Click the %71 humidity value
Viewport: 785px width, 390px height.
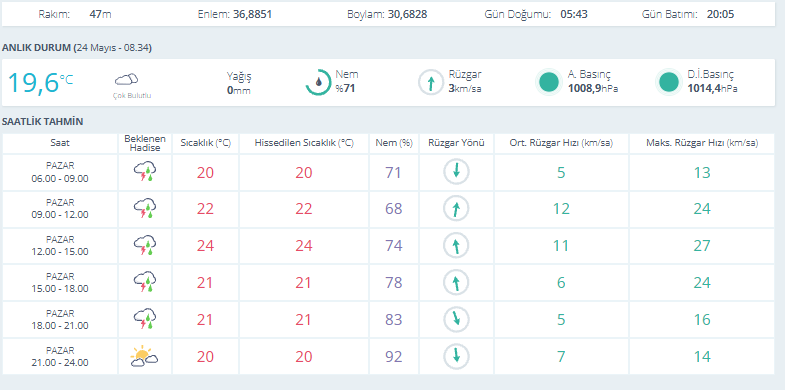345,90
